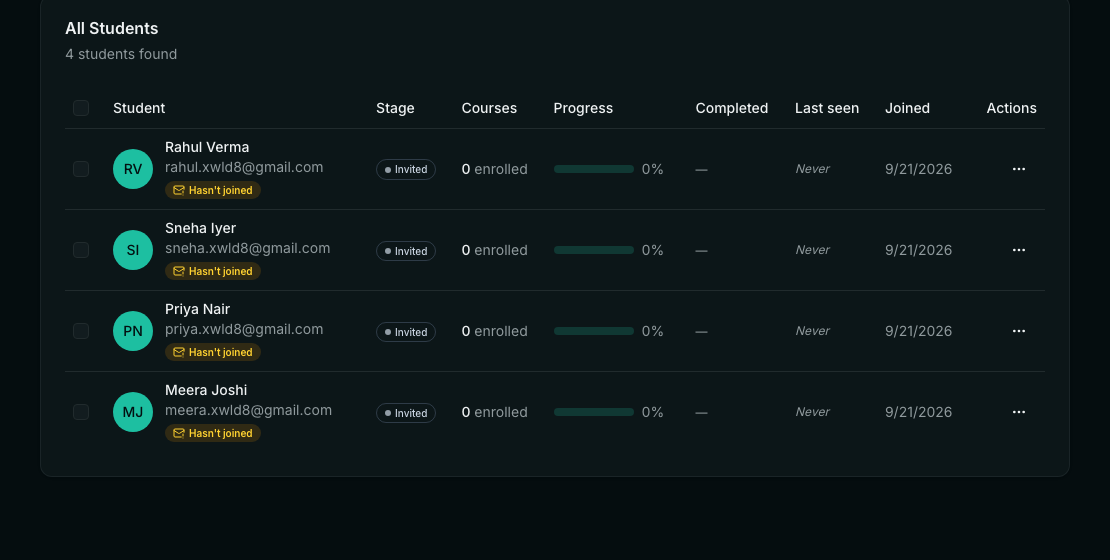Click the Last seen column header
Viewport: 1110px width, 560px height.
827,108
